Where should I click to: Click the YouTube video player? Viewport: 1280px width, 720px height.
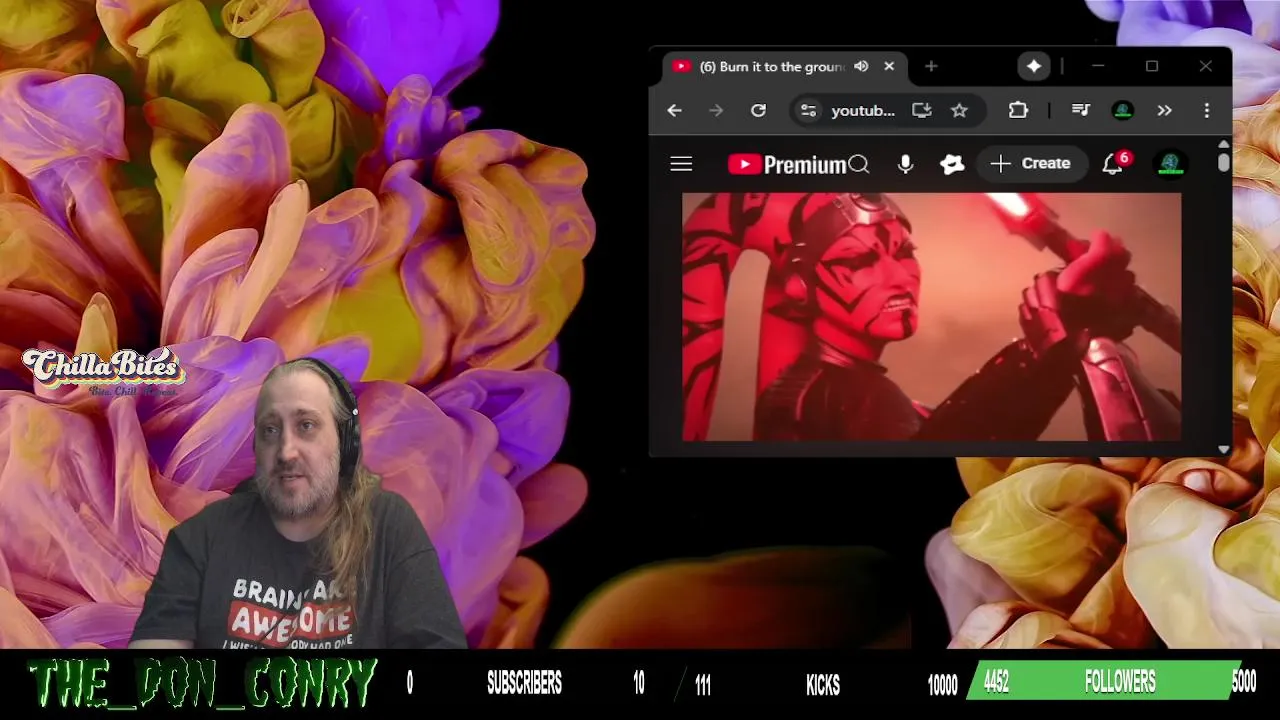[x=931, y=317]
